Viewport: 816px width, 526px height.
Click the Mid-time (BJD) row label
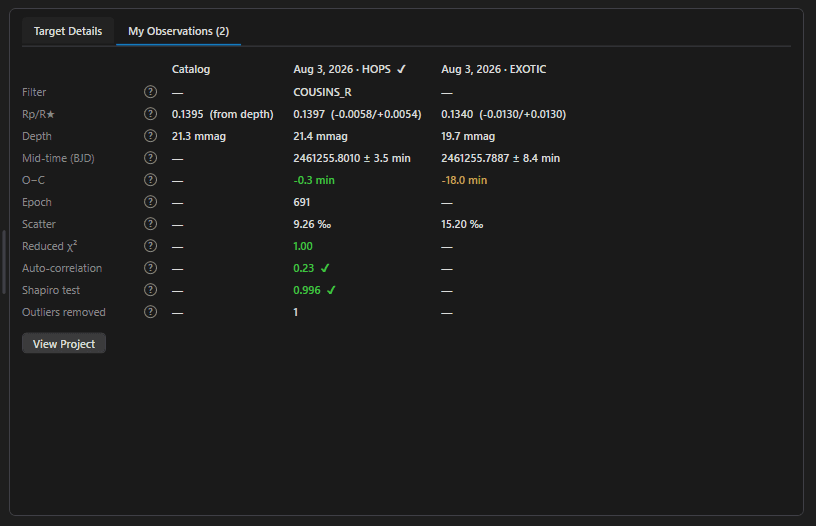pyautogui.click(x=58, y=158)
